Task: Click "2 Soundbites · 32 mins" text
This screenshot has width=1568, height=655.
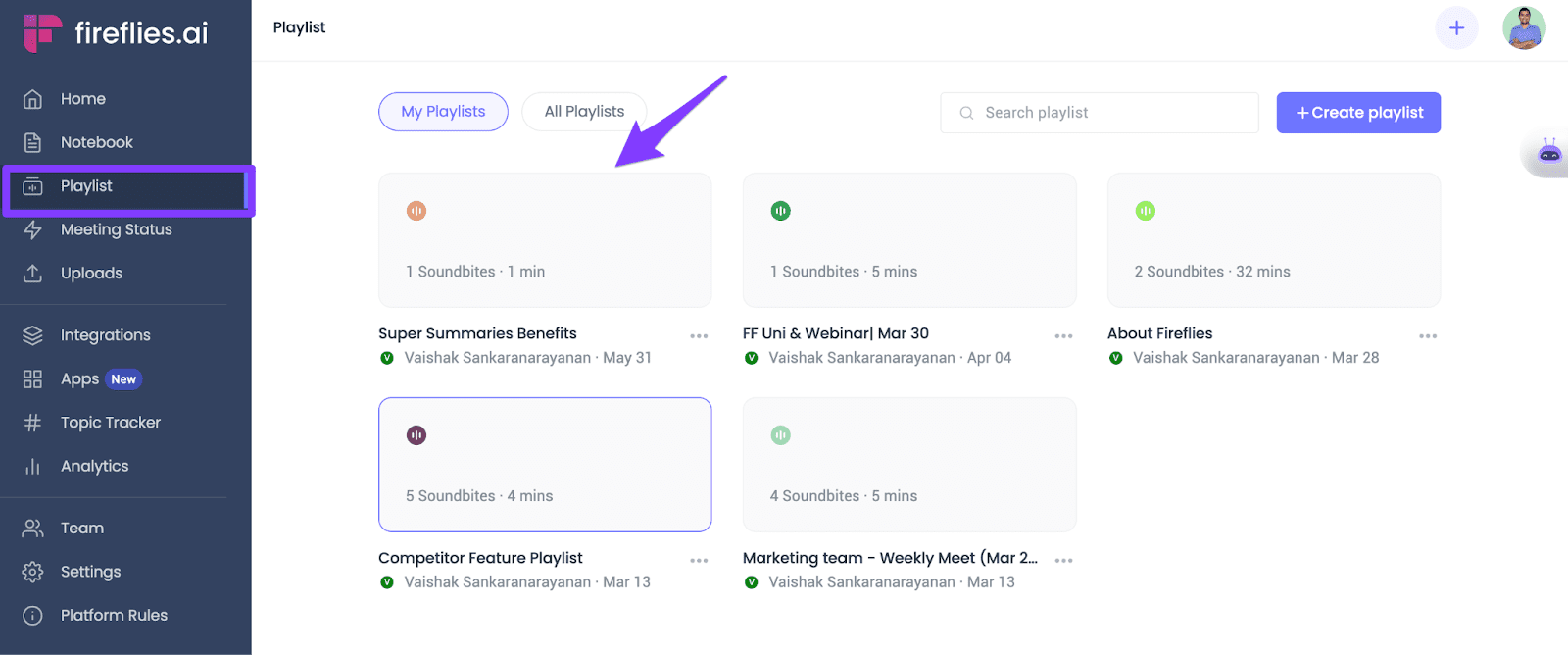Action: pos(1212,272)
